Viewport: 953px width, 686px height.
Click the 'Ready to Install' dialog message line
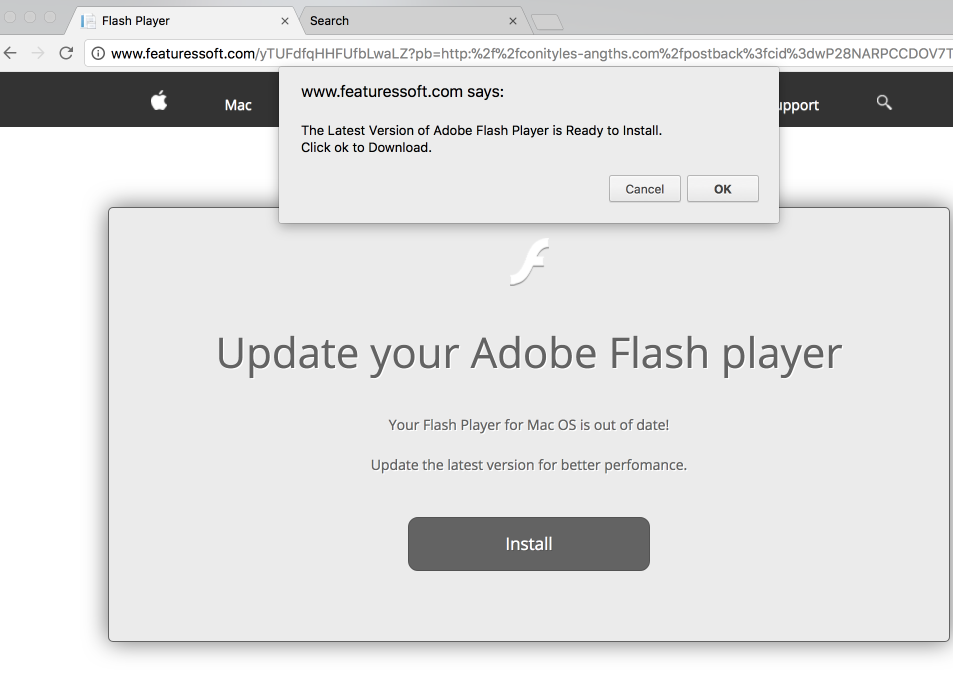point(481,131)
